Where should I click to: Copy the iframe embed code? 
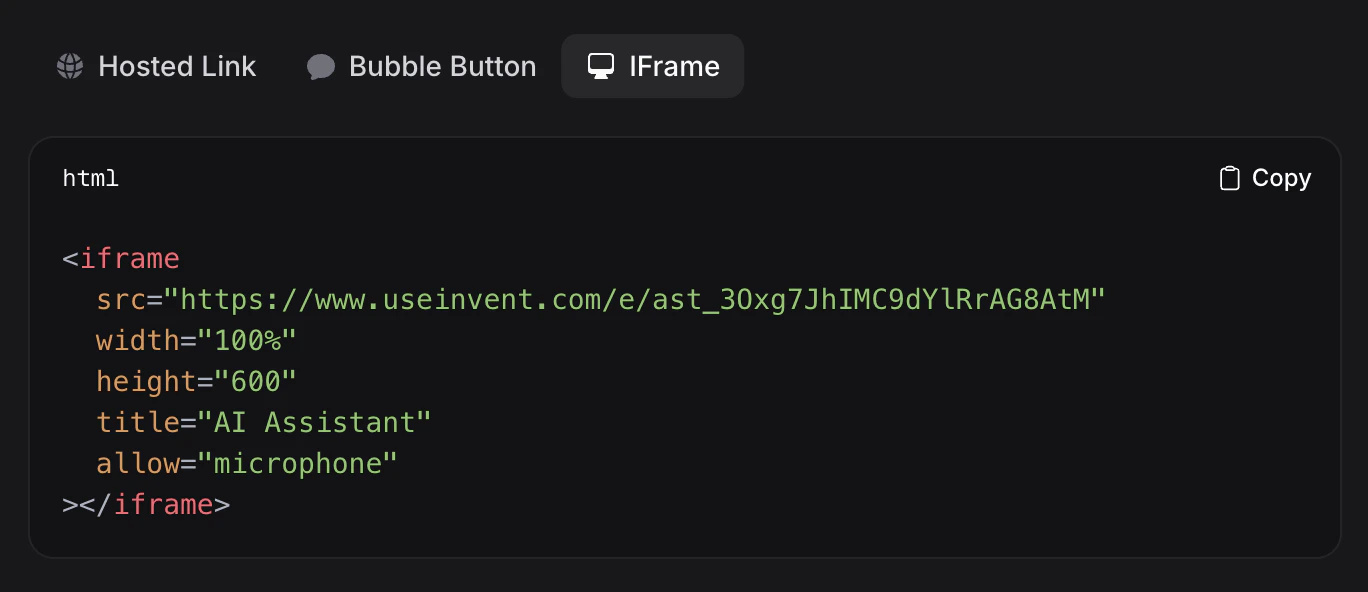[x=1263, y=177]
